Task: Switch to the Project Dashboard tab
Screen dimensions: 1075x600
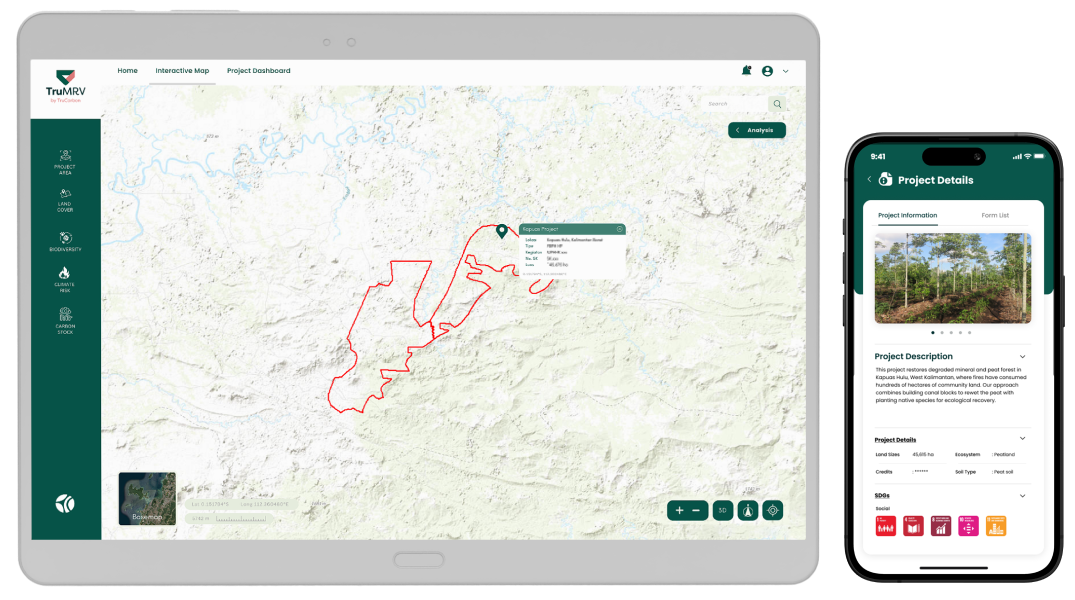Action: [258, 71]
